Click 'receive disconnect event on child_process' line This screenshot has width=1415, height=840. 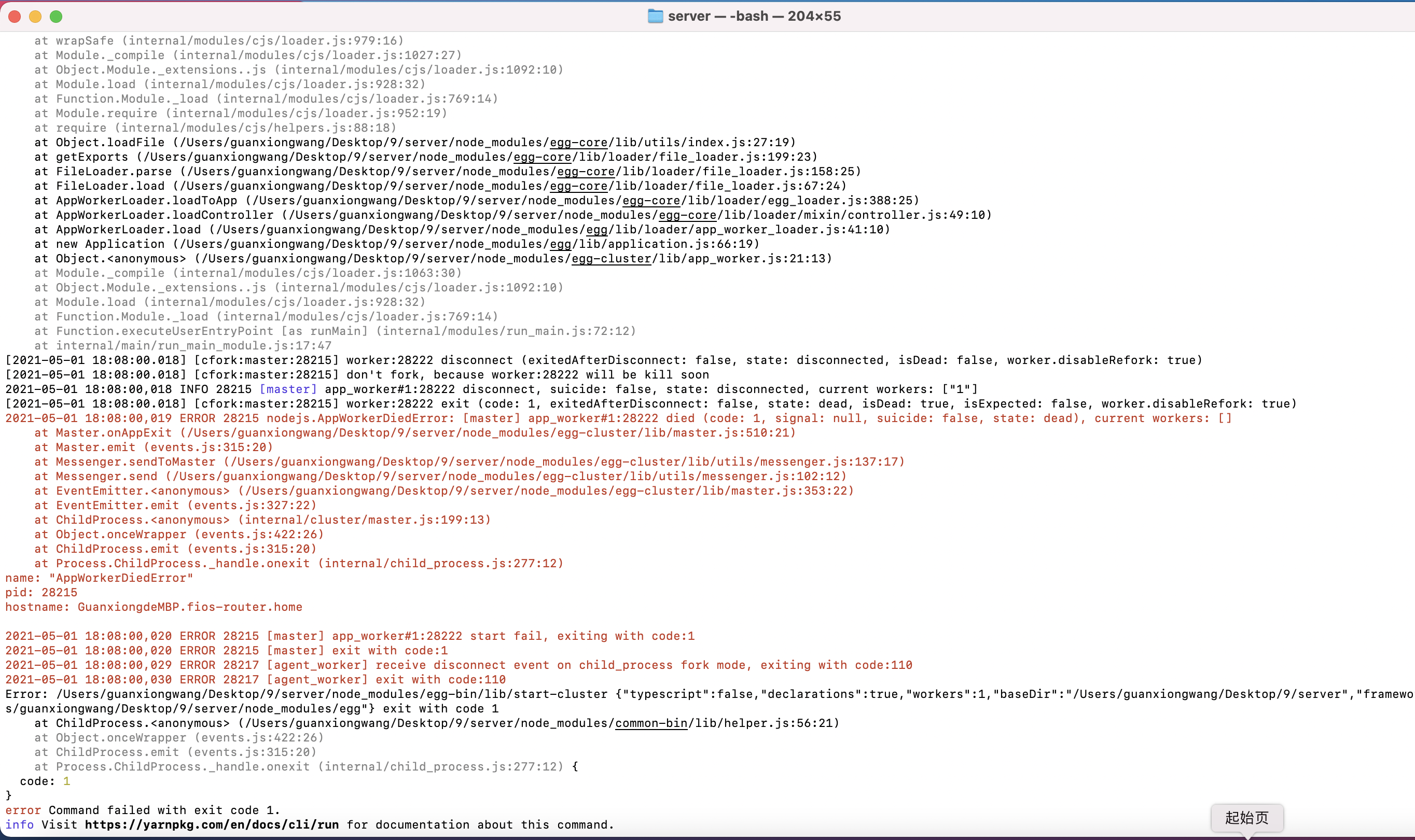(459, 665)
